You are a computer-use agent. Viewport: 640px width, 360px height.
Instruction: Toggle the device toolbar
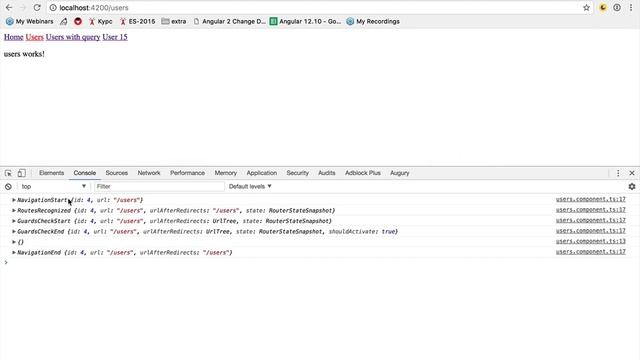(21, 173)
